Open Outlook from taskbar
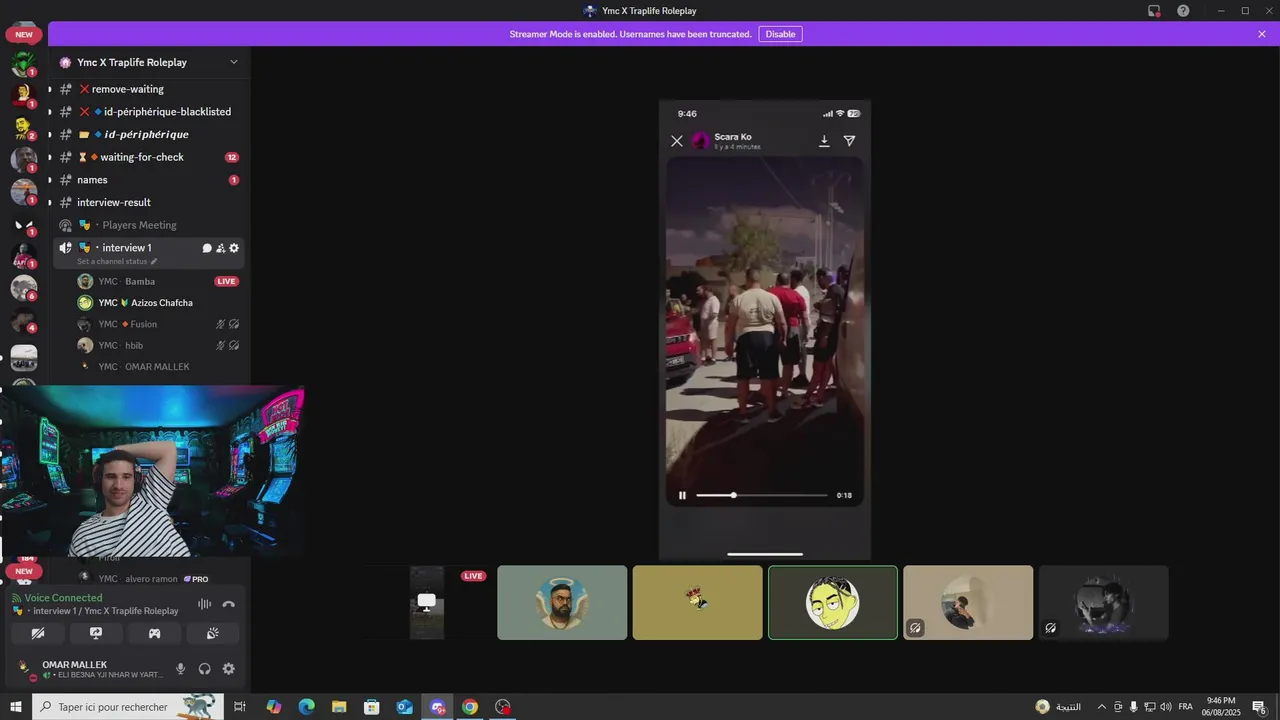The image size is (1280, 720). click(x=404, y=707)
